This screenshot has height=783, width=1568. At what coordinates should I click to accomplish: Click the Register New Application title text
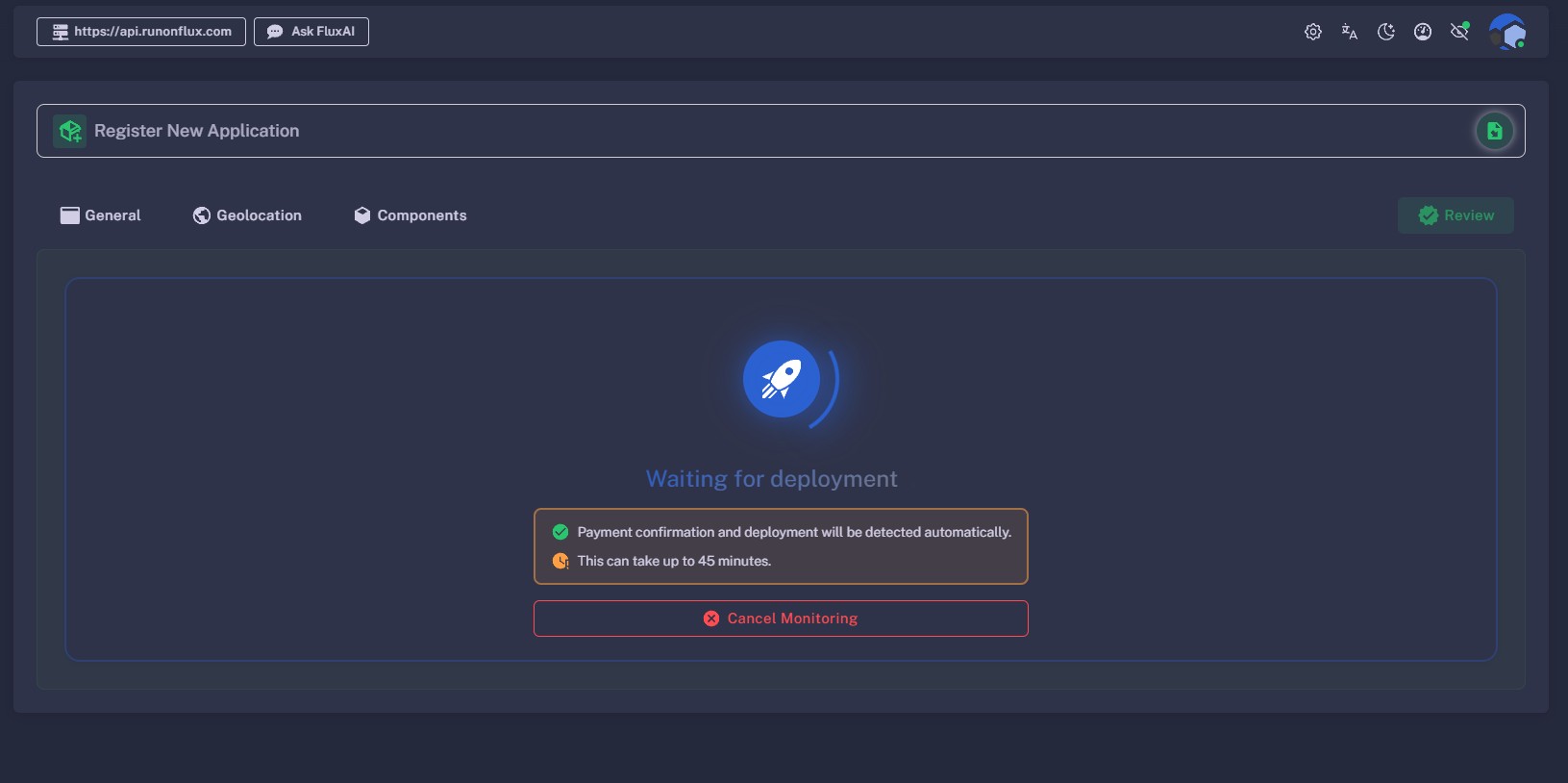click(196, 131)
